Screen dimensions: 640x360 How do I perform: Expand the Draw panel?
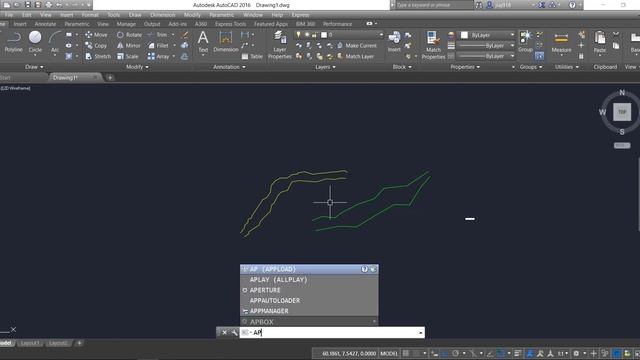tap(34, 67)
